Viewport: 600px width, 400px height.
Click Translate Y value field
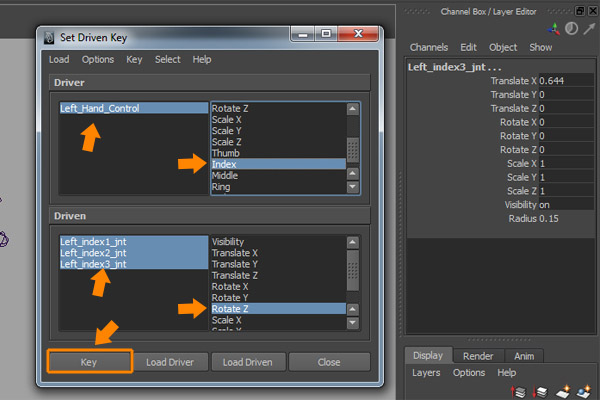click(x=566, y=95)
